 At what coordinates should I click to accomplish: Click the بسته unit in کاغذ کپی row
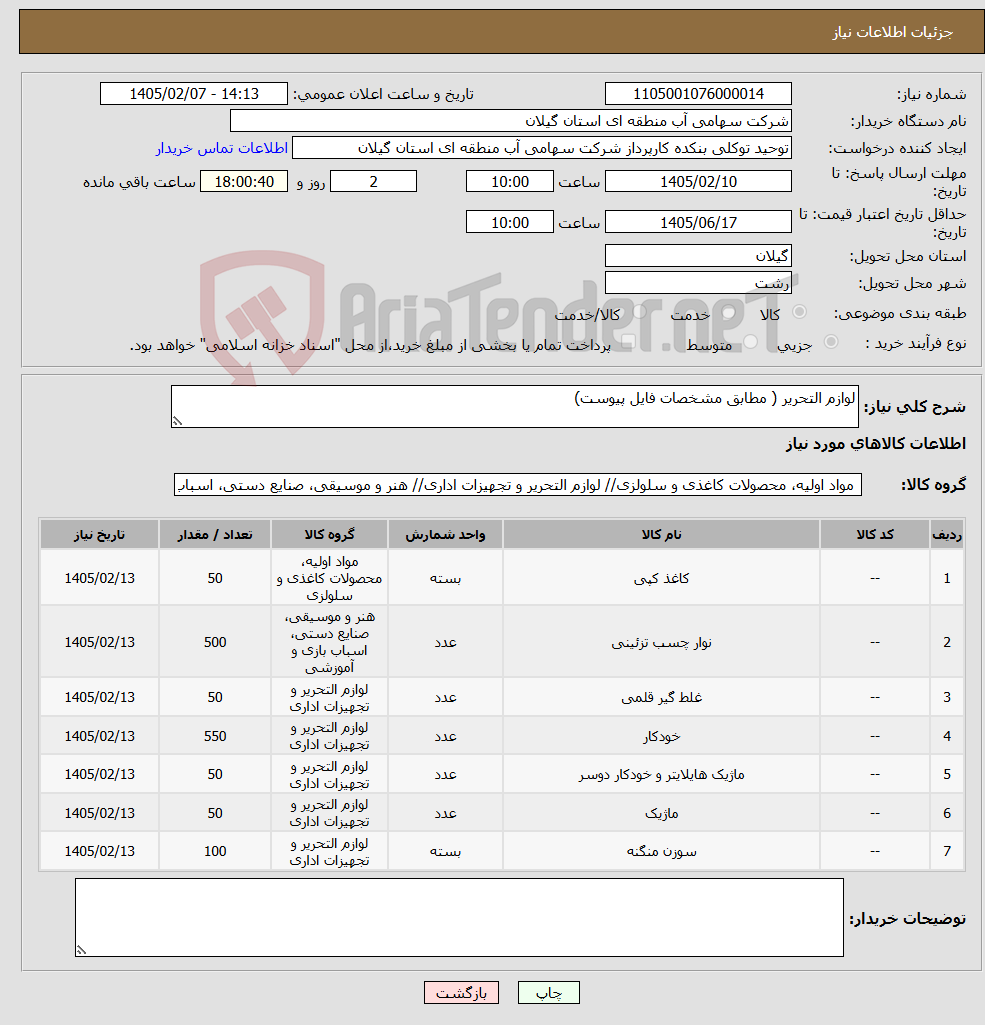[445, 579]
